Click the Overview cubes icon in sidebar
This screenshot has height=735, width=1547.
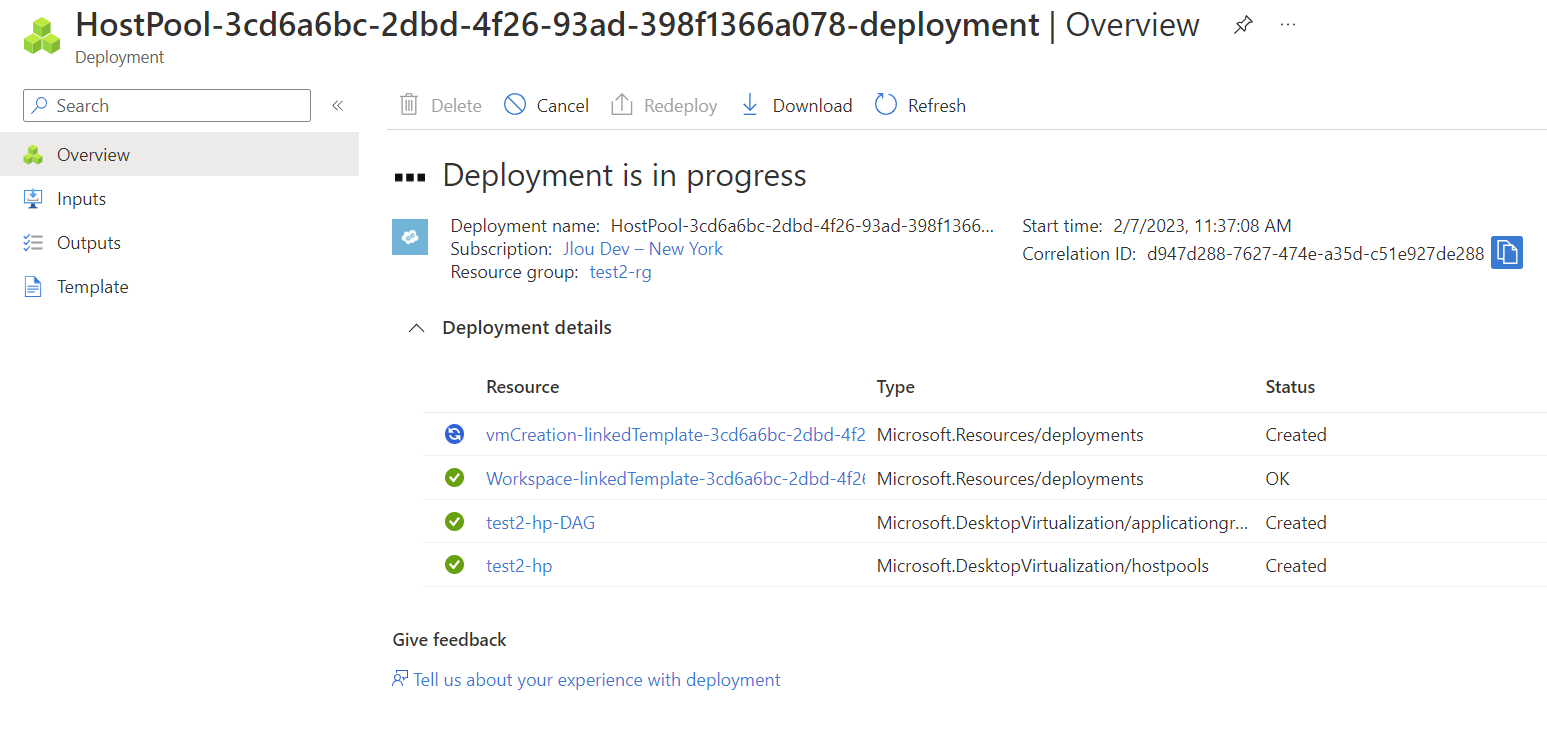coord(33,155)
